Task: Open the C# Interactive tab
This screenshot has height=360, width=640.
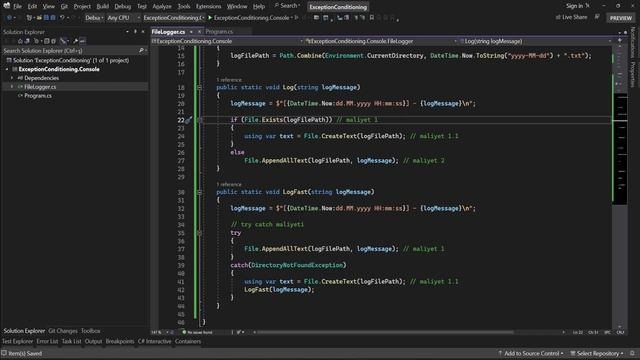Action: pyautogui.click(x=155, y=341)
